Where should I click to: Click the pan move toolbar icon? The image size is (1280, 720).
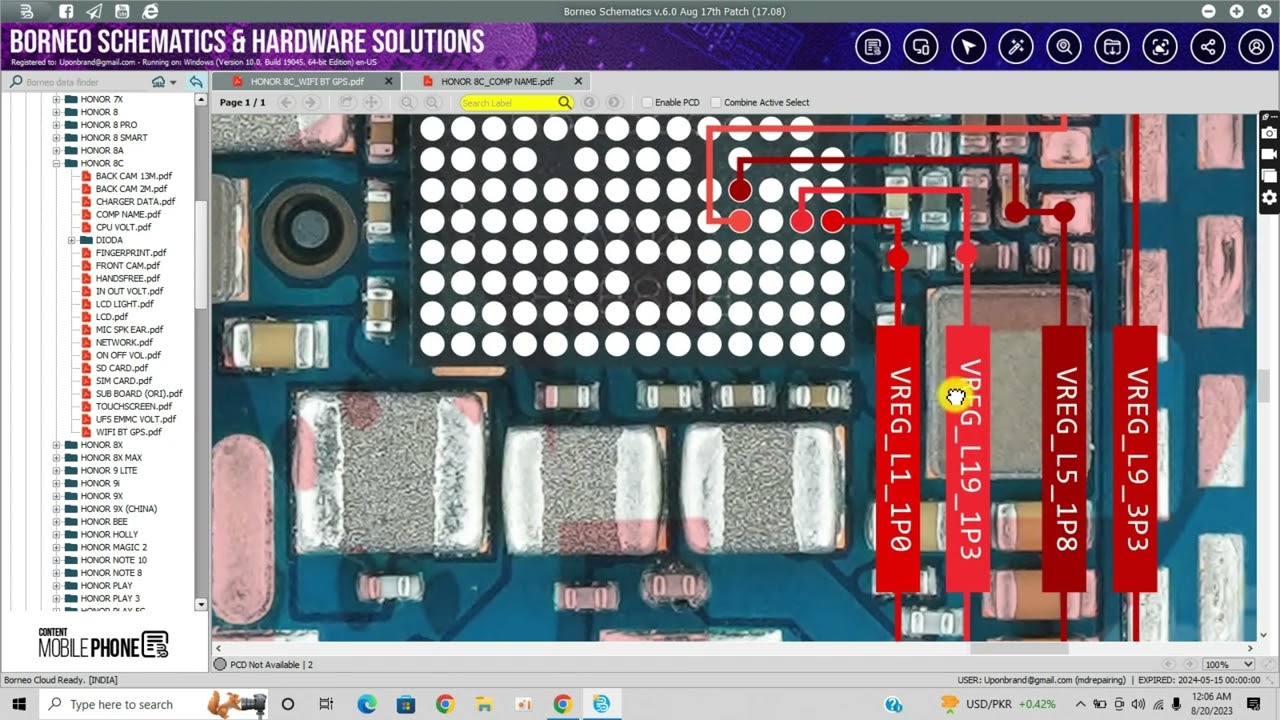click(x=371, y=102)
